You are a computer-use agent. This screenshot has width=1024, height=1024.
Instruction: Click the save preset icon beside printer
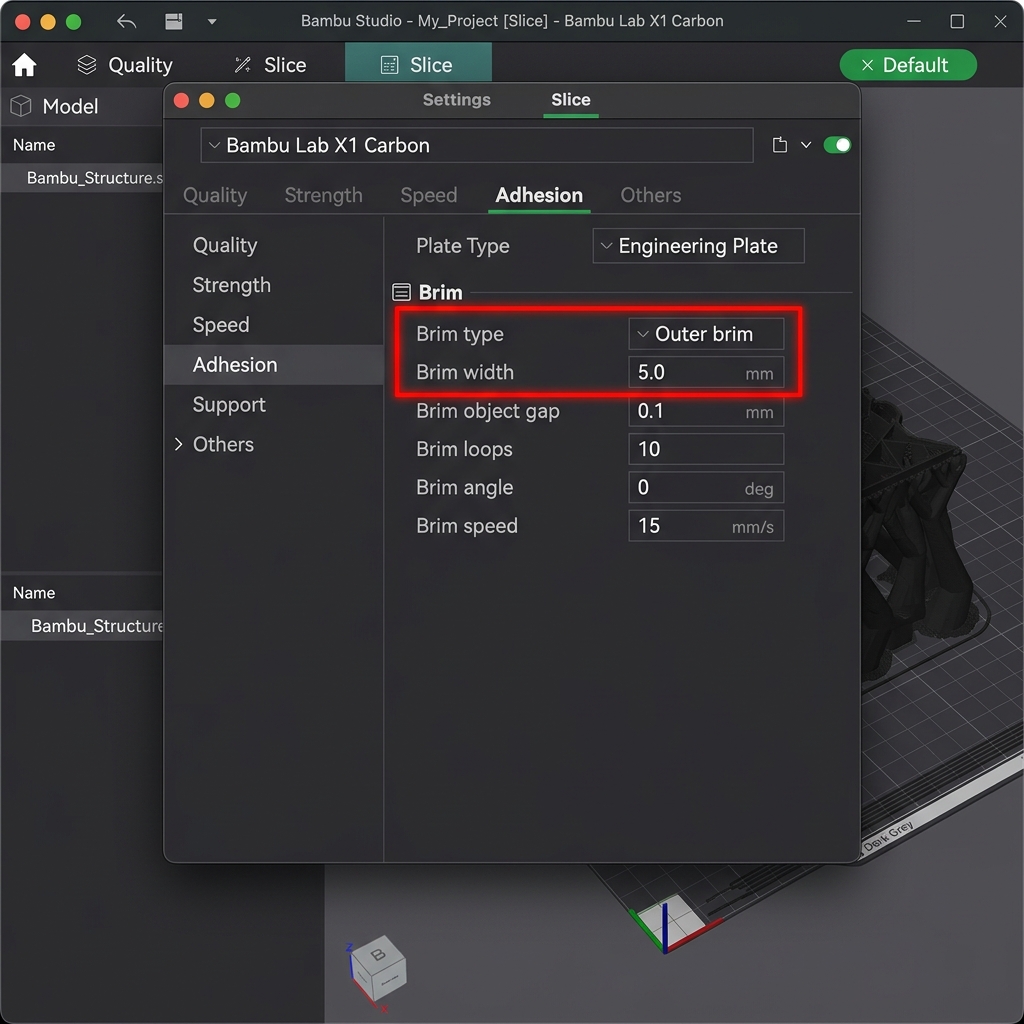pyautogui.click(x=779, y=145)
